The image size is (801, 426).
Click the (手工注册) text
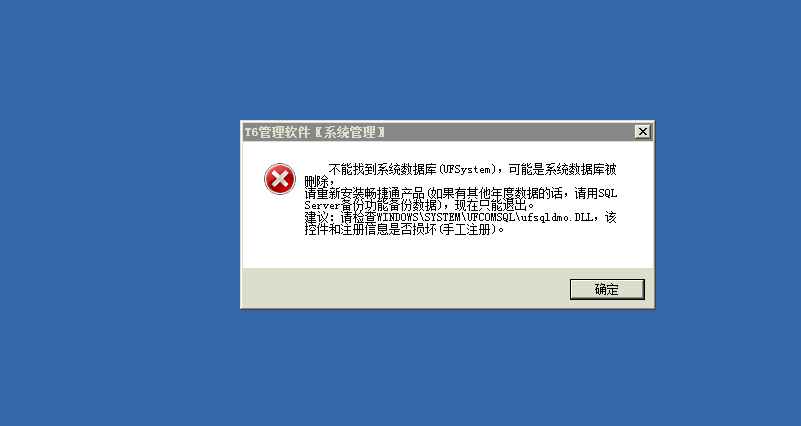point(468,230)
